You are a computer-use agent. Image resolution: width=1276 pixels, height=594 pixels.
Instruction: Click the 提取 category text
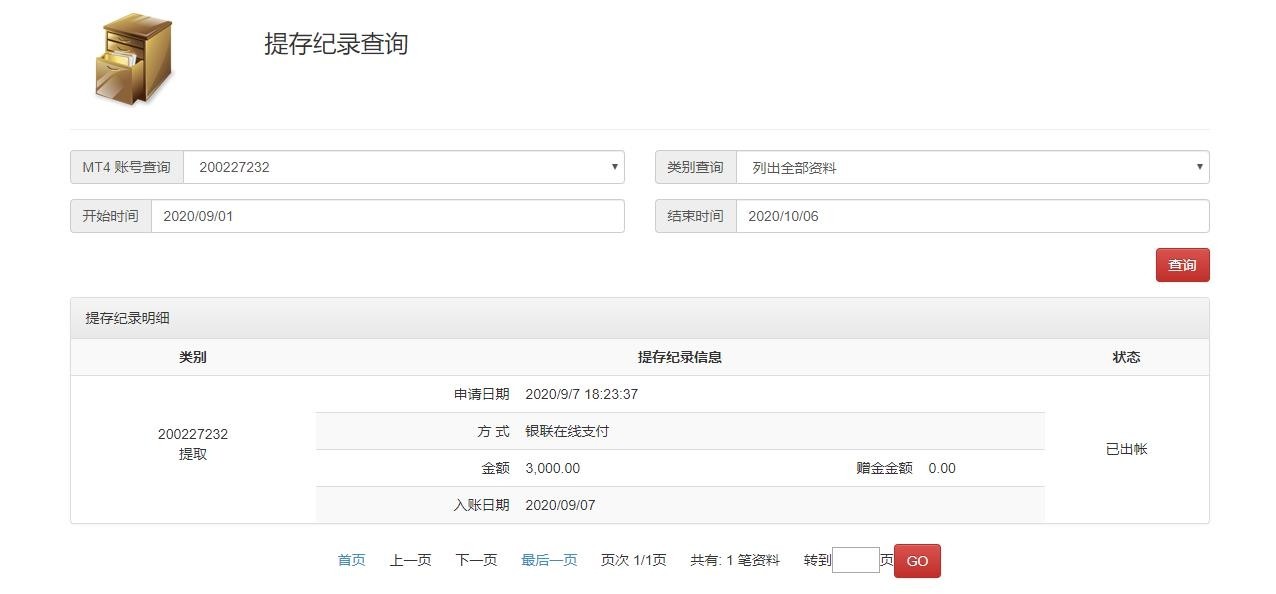tap(193, 454)
